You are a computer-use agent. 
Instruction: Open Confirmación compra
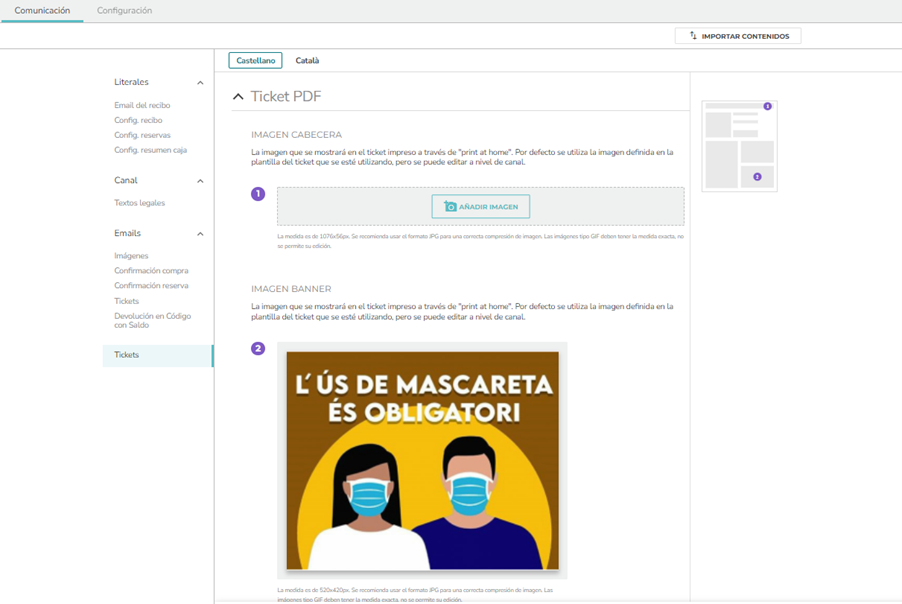(151, 271)
